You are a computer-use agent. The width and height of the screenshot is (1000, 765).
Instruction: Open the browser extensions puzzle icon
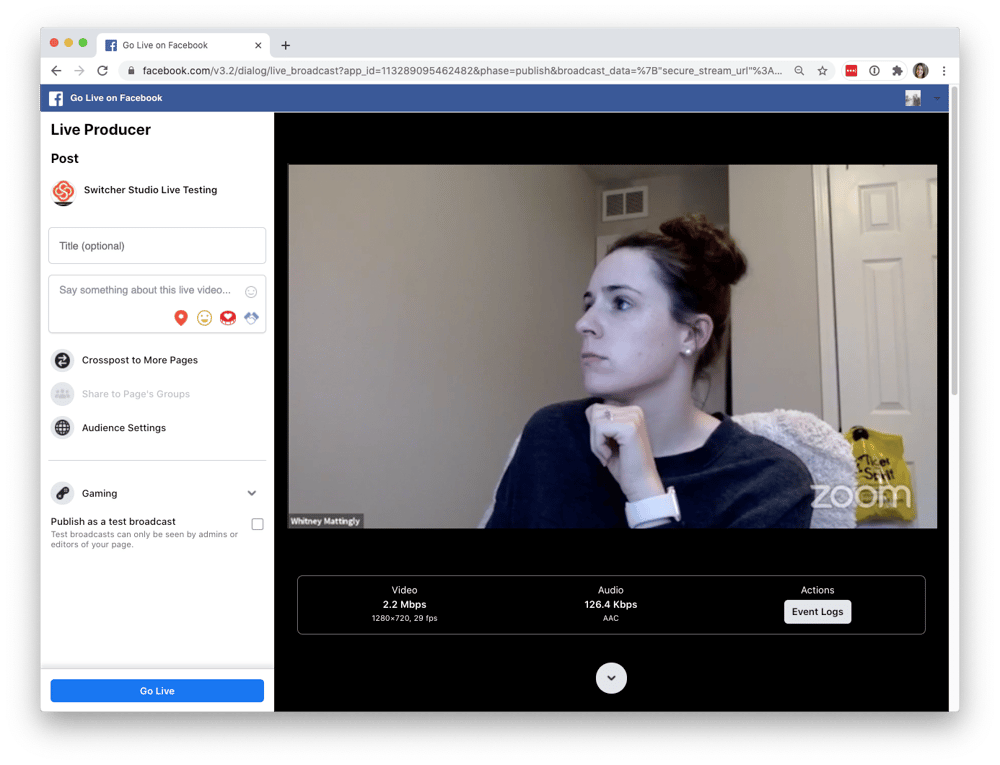coord(897,71)
